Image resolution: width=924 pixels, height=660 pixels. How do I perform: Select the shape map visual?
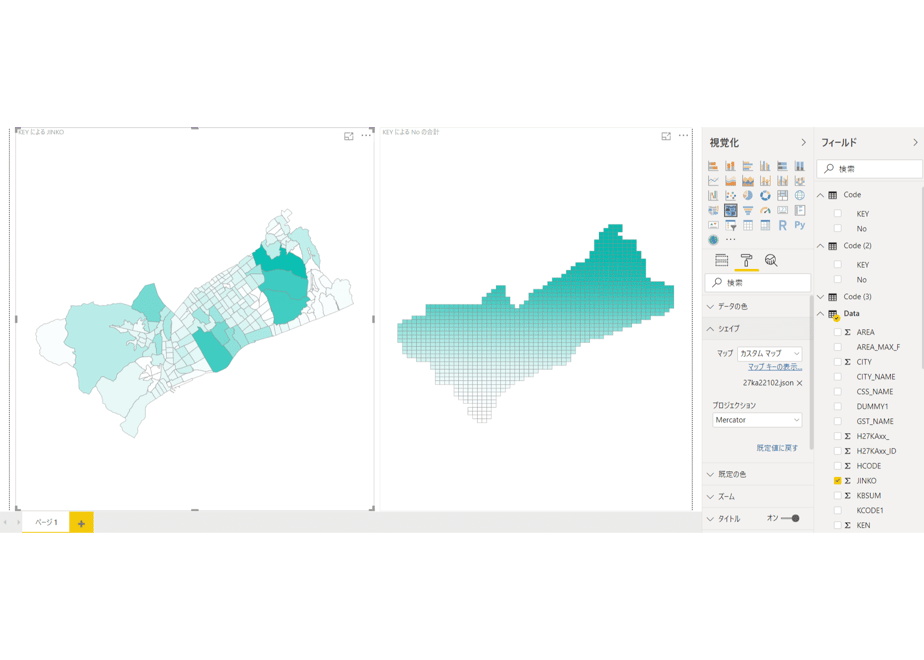pos(731,210)
